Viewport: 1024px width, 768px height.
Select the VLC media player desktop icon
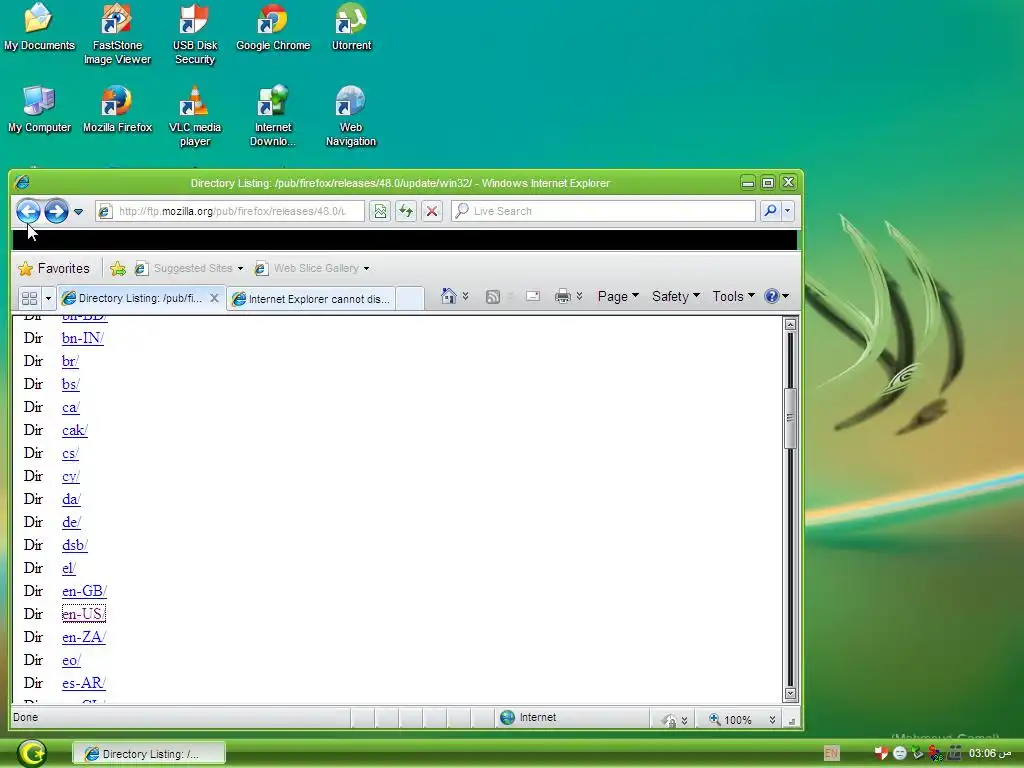coord(195,116)
